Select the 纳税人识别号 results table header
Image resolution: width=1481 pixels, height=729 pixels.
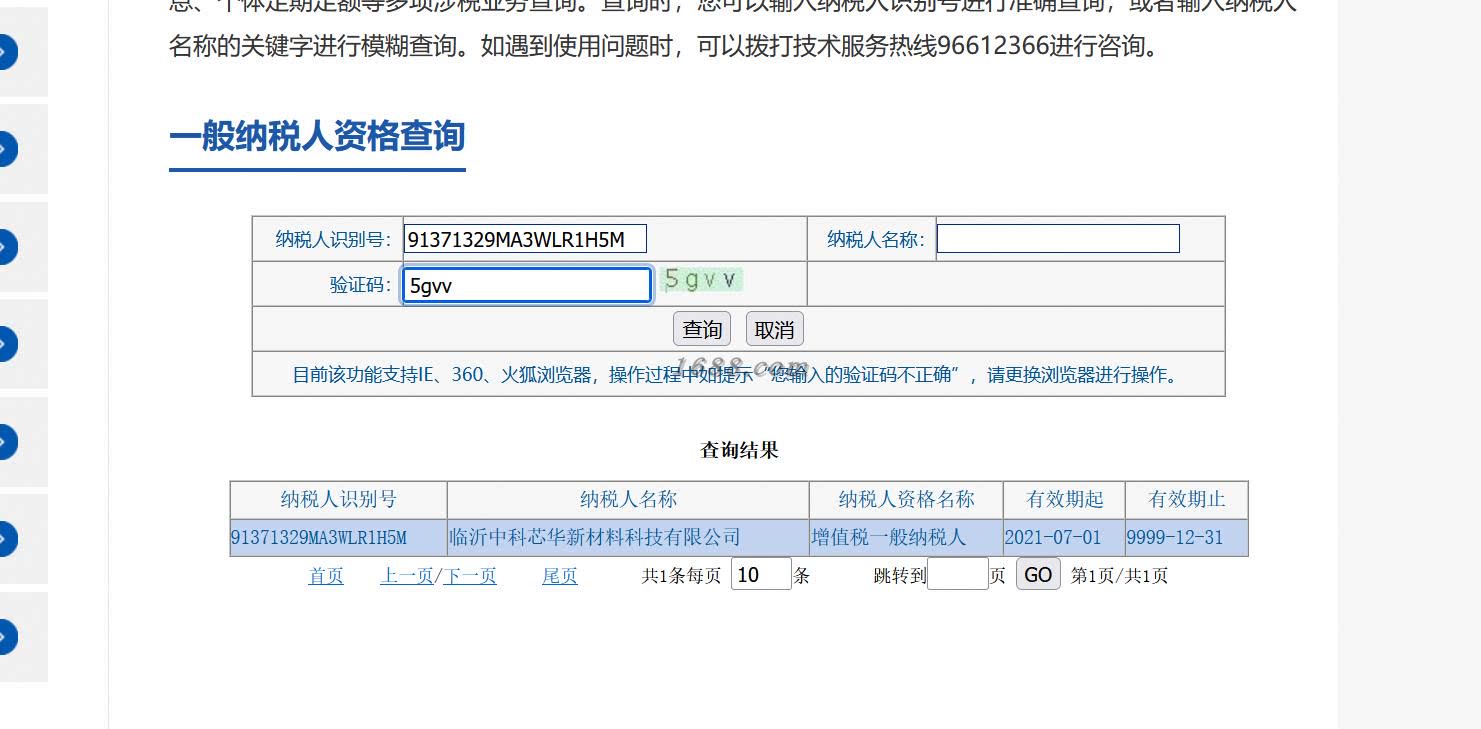tap(339, 500)
